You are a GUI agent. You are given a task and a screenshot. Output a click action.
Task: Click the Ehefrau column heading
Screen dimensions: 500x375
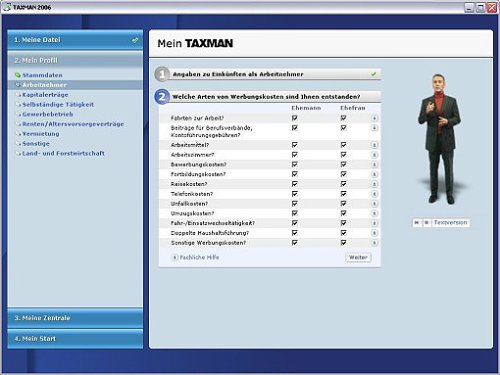pyautogui.click(x=353, y=108)
